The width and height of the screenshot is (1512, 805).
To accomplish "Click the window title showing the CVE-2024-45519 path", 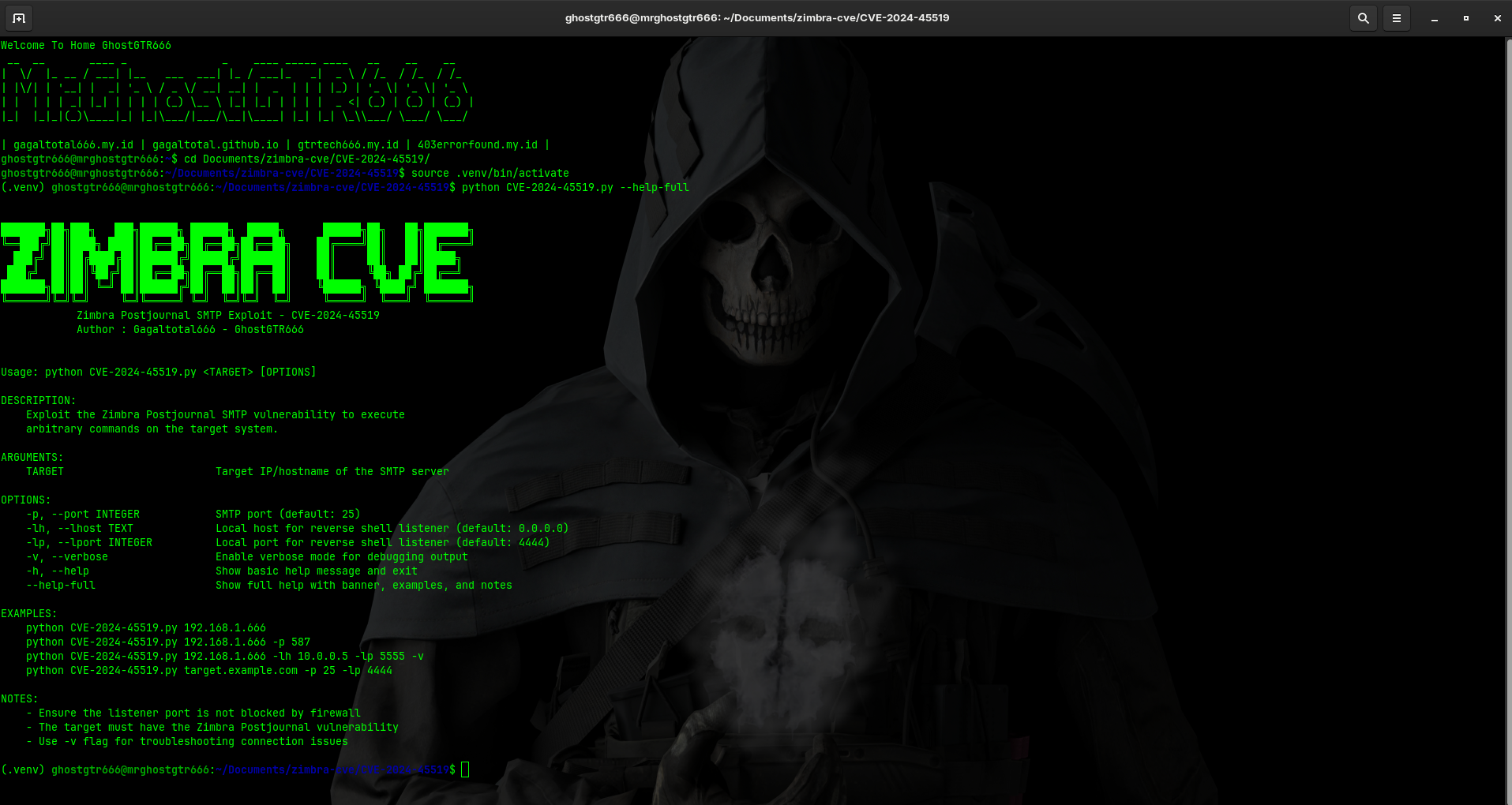I will (756, 18).
